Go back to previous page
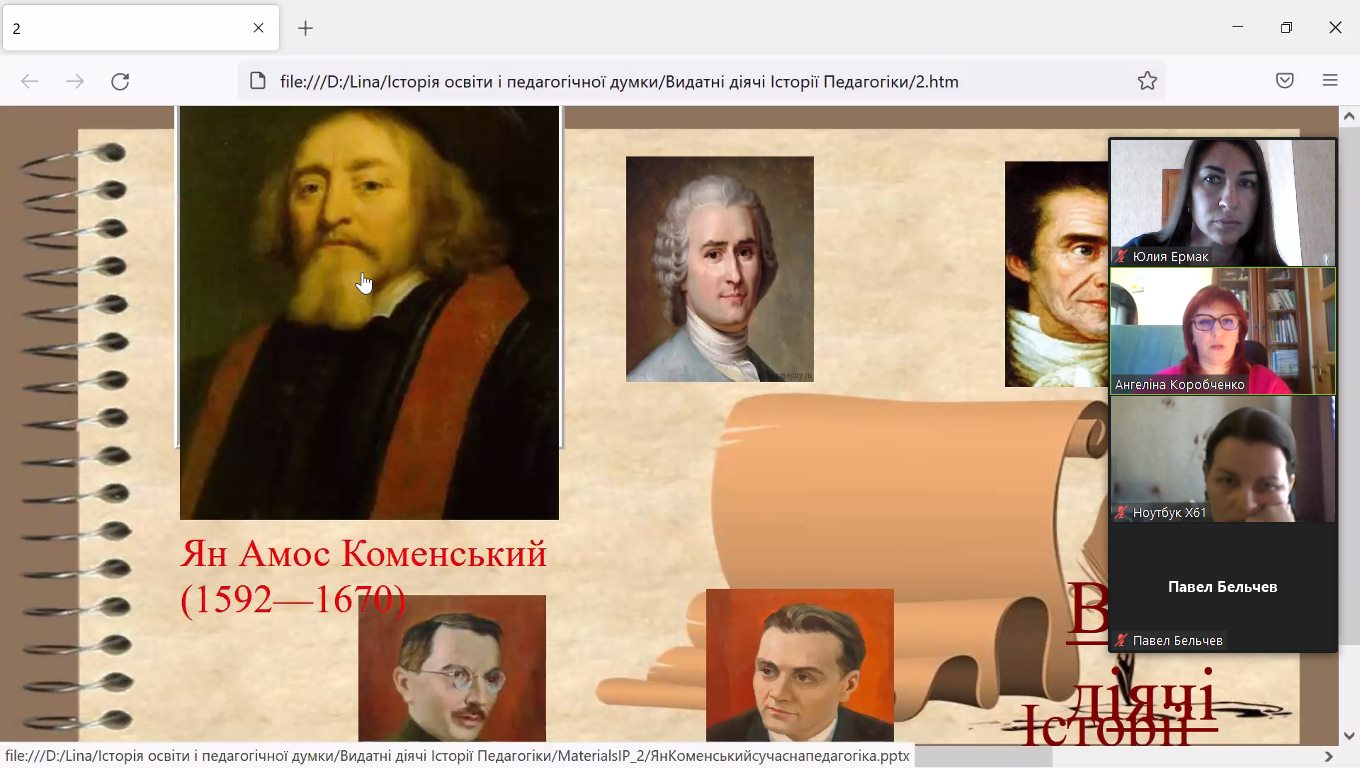 (30, 82)
